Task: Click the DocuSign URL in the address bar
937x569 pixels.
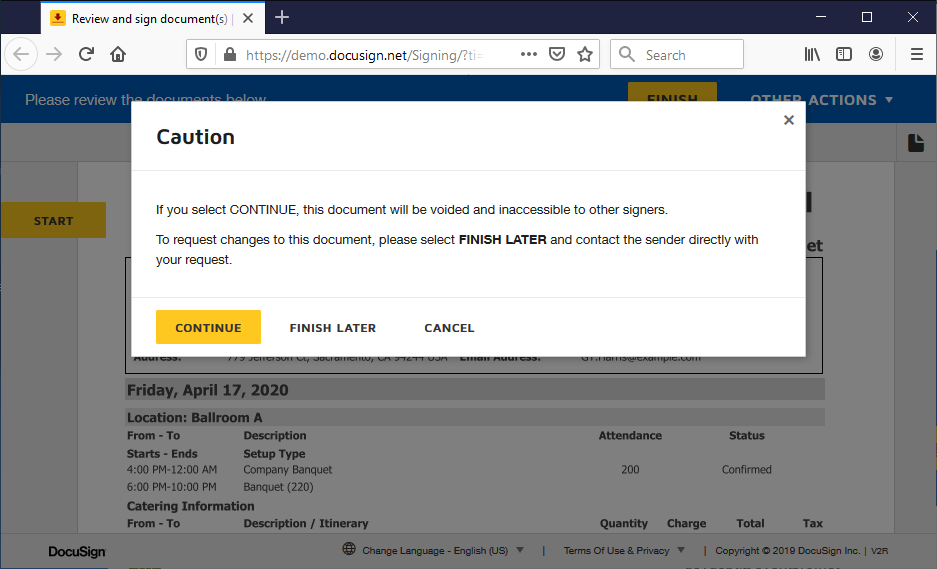Action: coord(365,55)
